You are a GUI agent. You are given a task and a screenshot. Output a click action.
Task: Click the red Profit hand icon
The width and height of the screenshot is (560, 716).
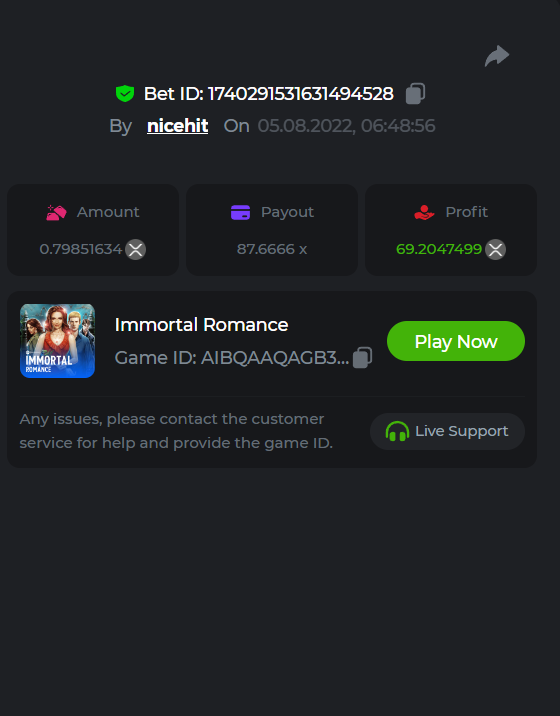click(424, 212)
